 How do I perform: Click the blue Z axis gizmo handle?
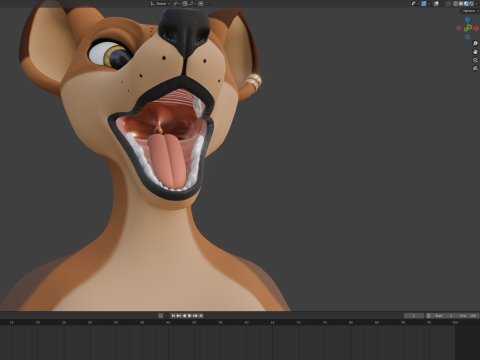[467, 19]
